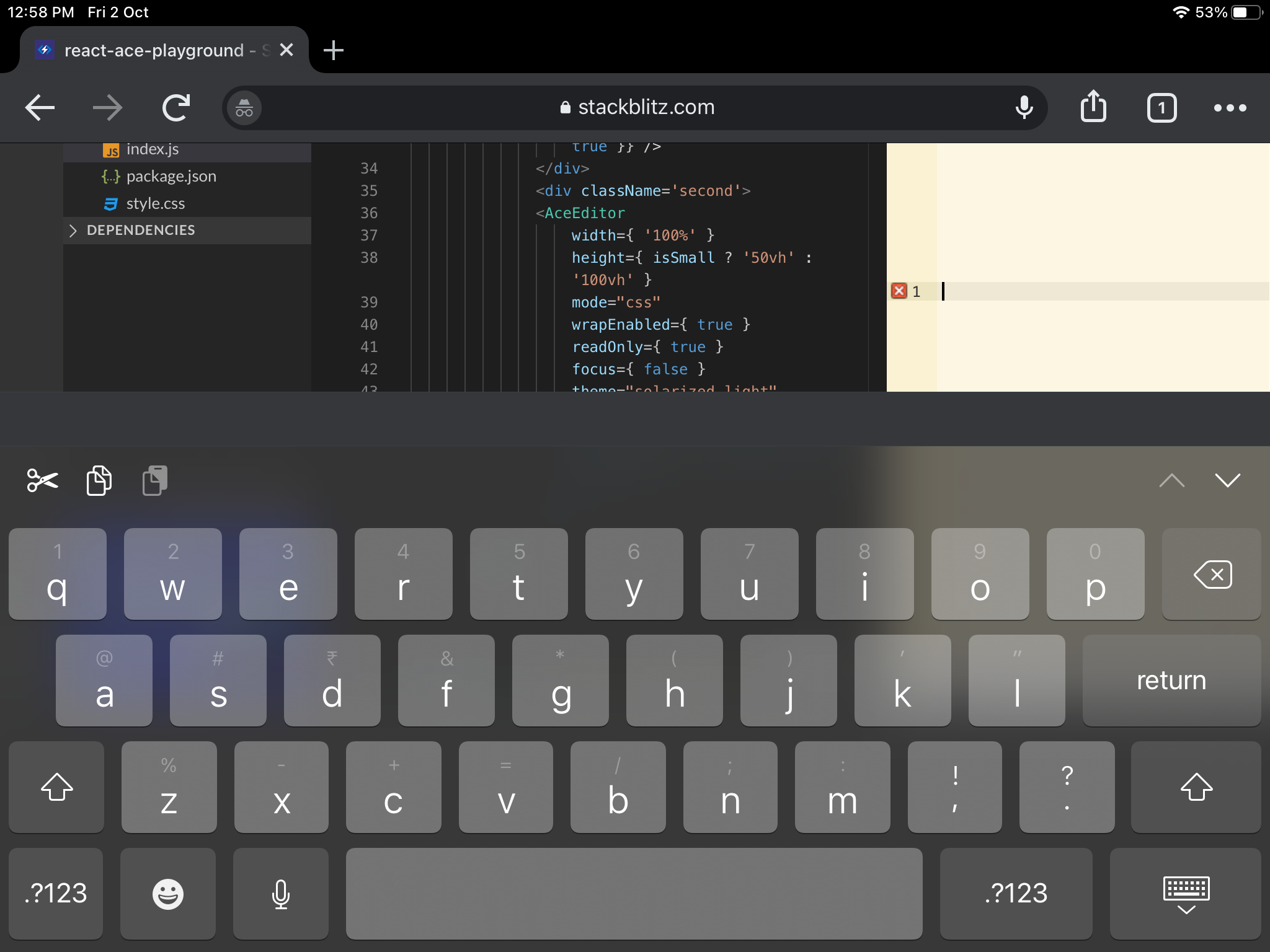The image size is (1270, 952).
Task: Collapse the keyboard accessory with down chevron
Action: (x=1228, y=480)
